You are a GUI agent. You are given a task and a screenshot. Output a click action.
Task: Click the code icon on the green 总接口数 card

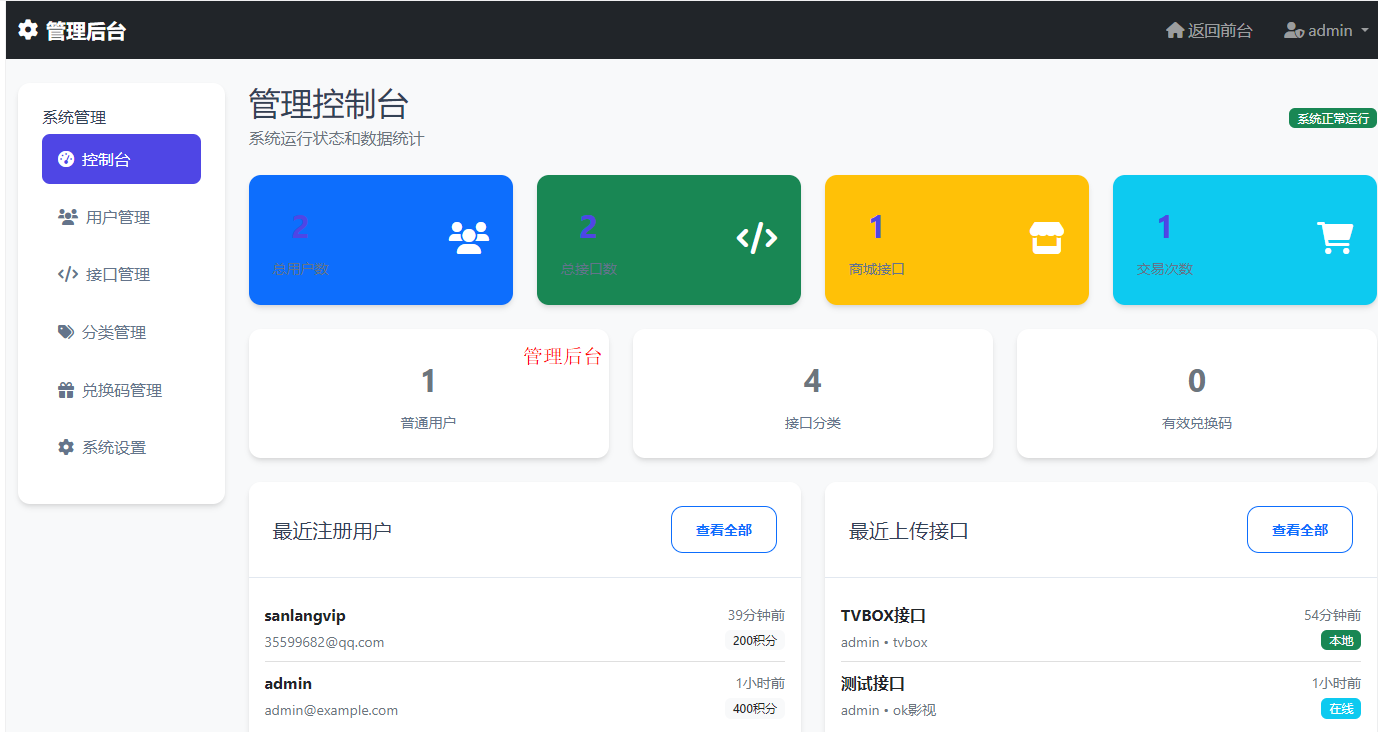pyautogui.click(x=758, y=238)
